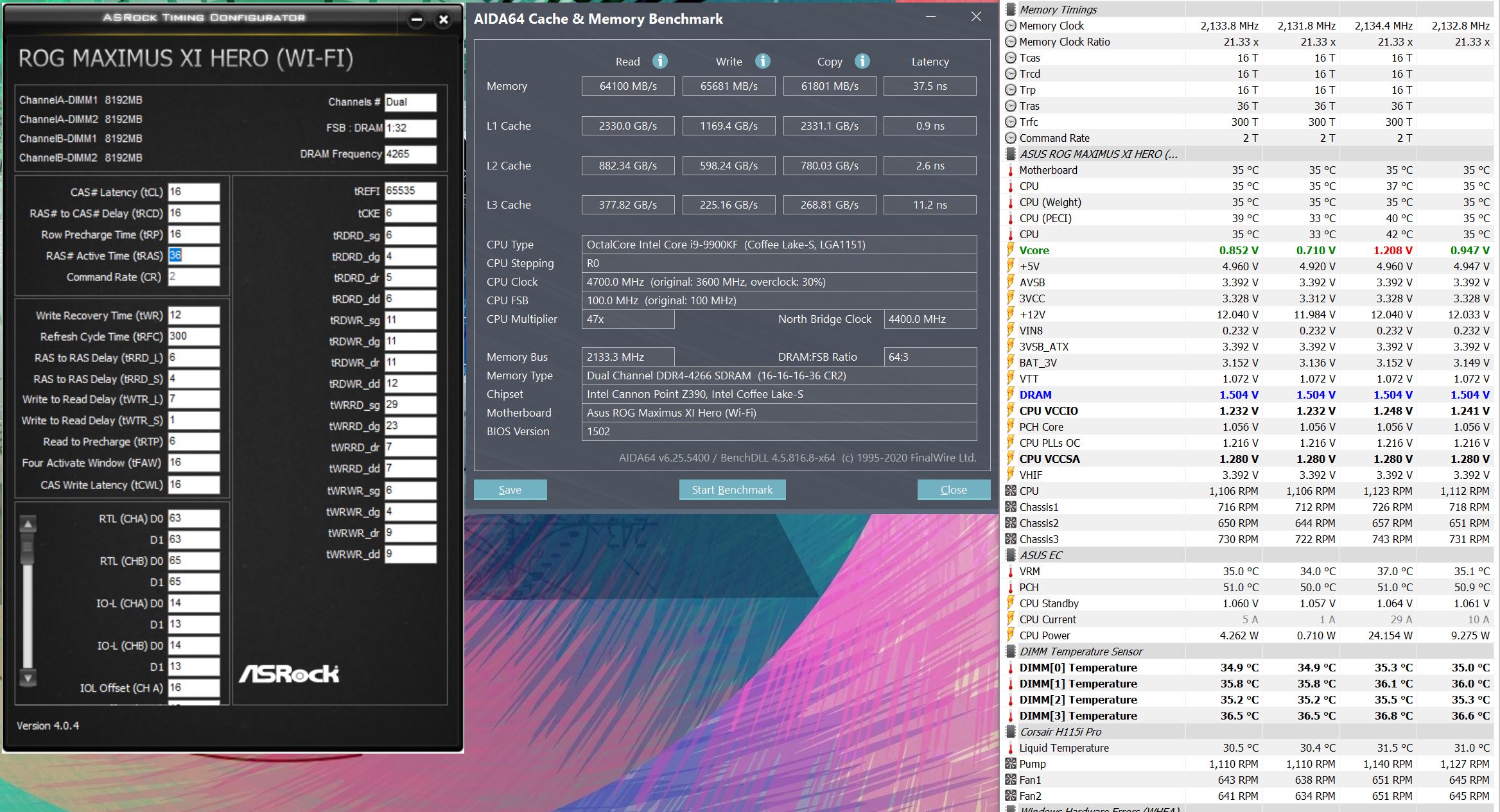Image resolution: width=1500 pixels, height=812 pixels.
Task: Click the Memory Clock sensor icon
Action: pos(1011,26)
